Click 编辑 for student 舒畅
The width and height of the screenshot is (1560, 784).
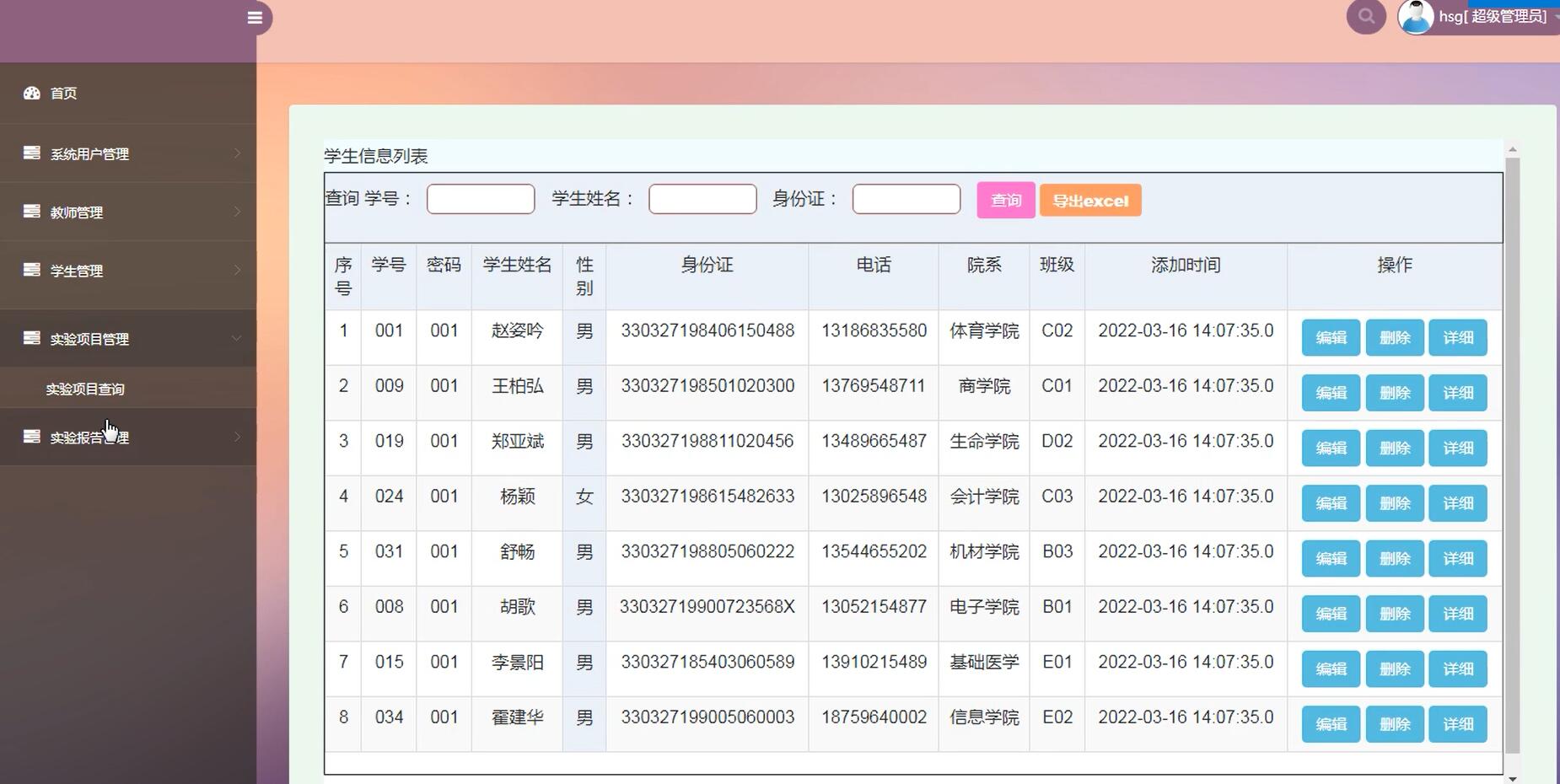[1331, 558]
